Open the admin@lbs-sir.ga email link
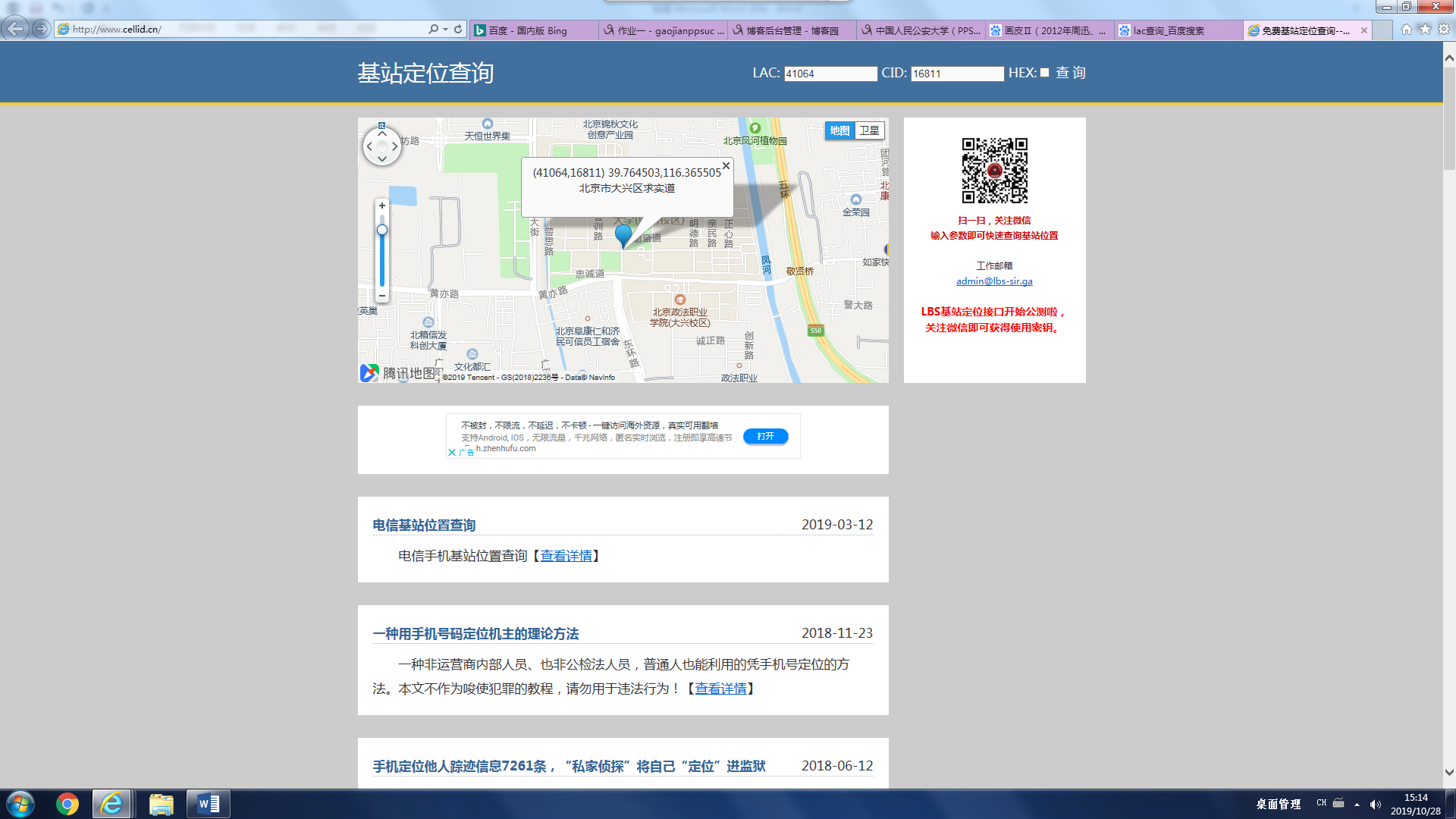Image resolution: width=1456 pixels, height=819 pixels. pos(994,281)
